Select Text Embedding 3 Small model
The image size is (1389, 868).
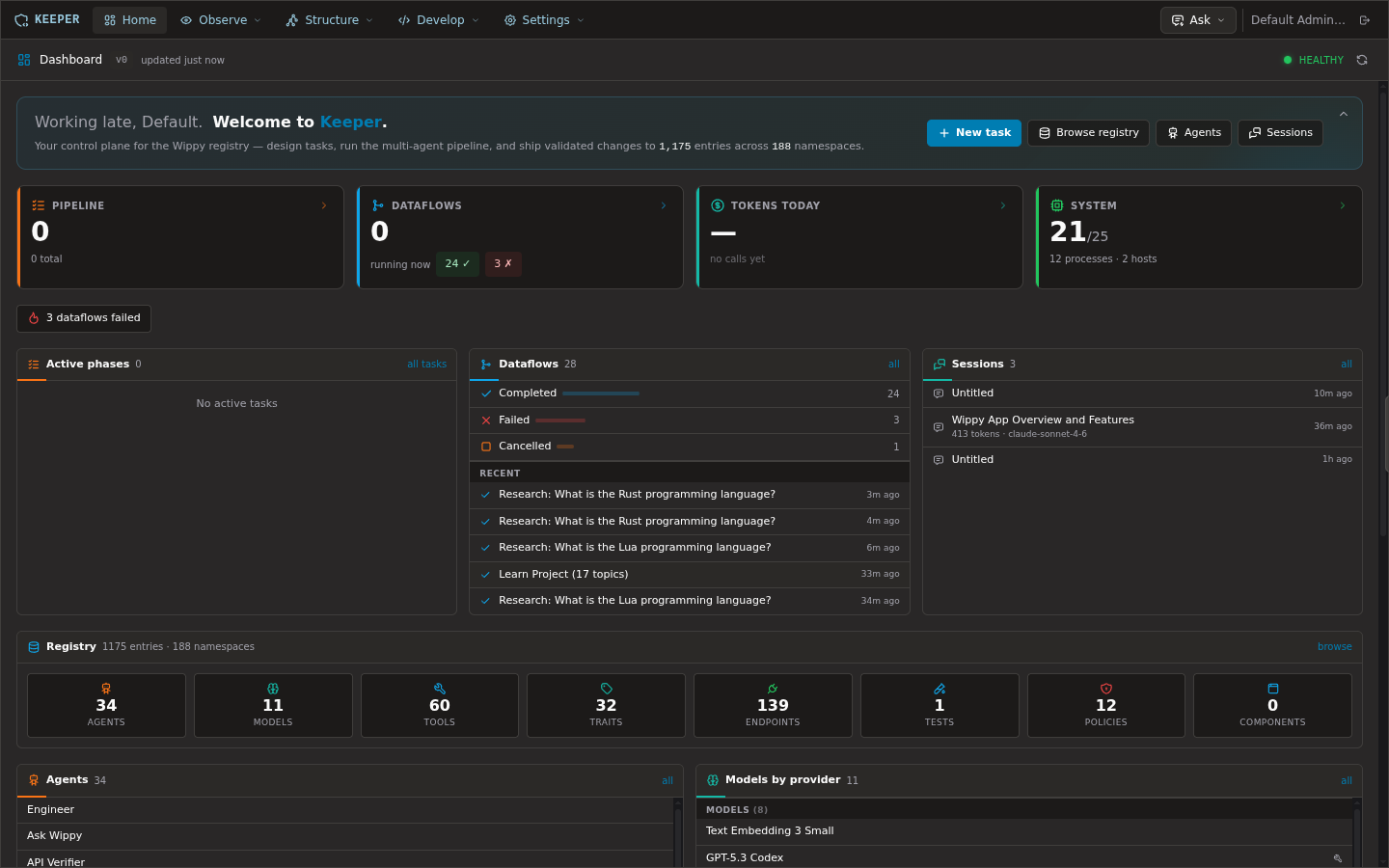[x=1024, y=831]
